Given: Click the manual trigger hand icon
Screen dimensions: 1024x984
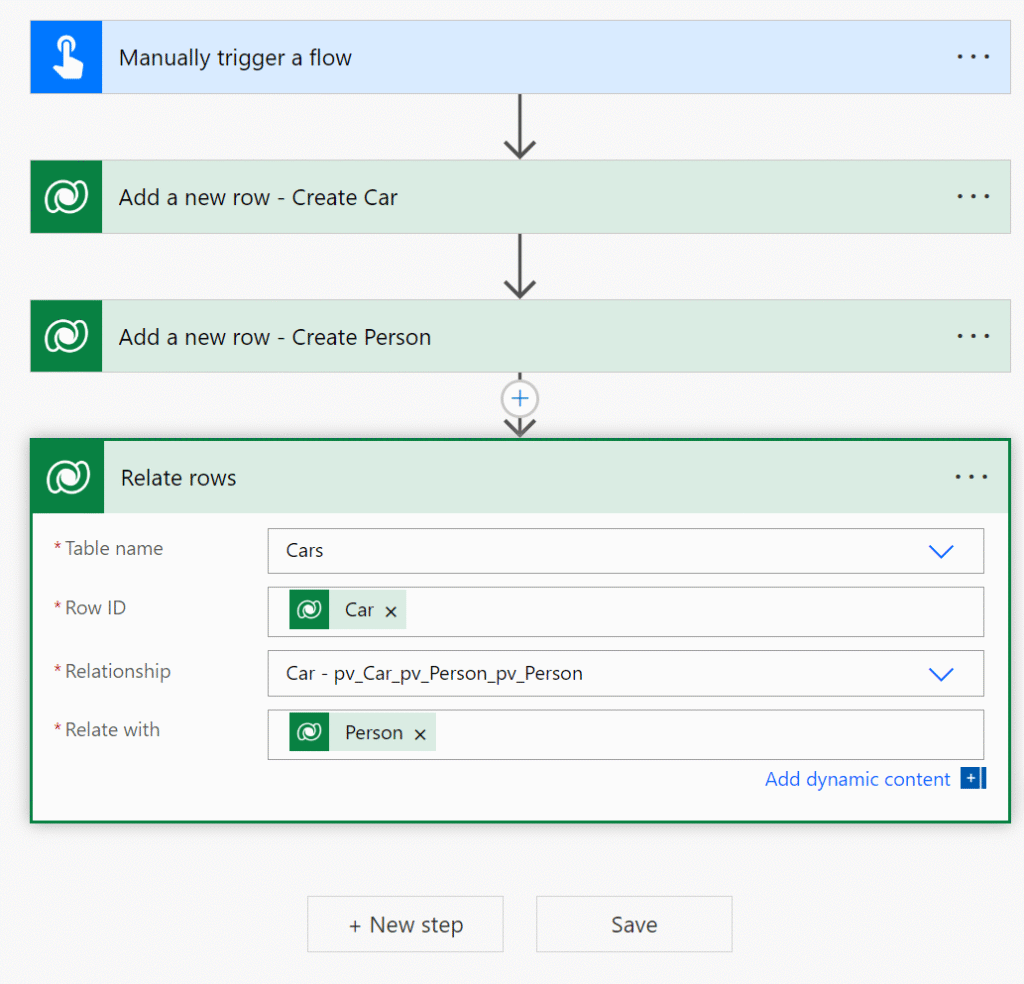Looking at the screenshot, I should (x=66, y=57).
